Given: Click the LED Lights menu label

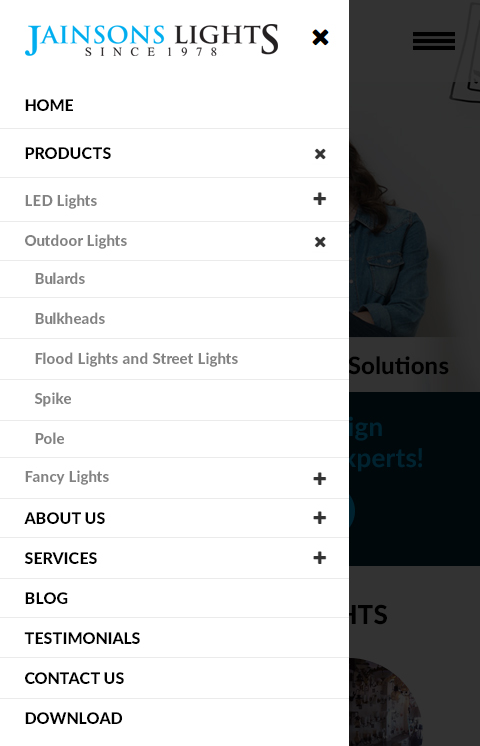Looking at the screenshot, I should (61, 201).
